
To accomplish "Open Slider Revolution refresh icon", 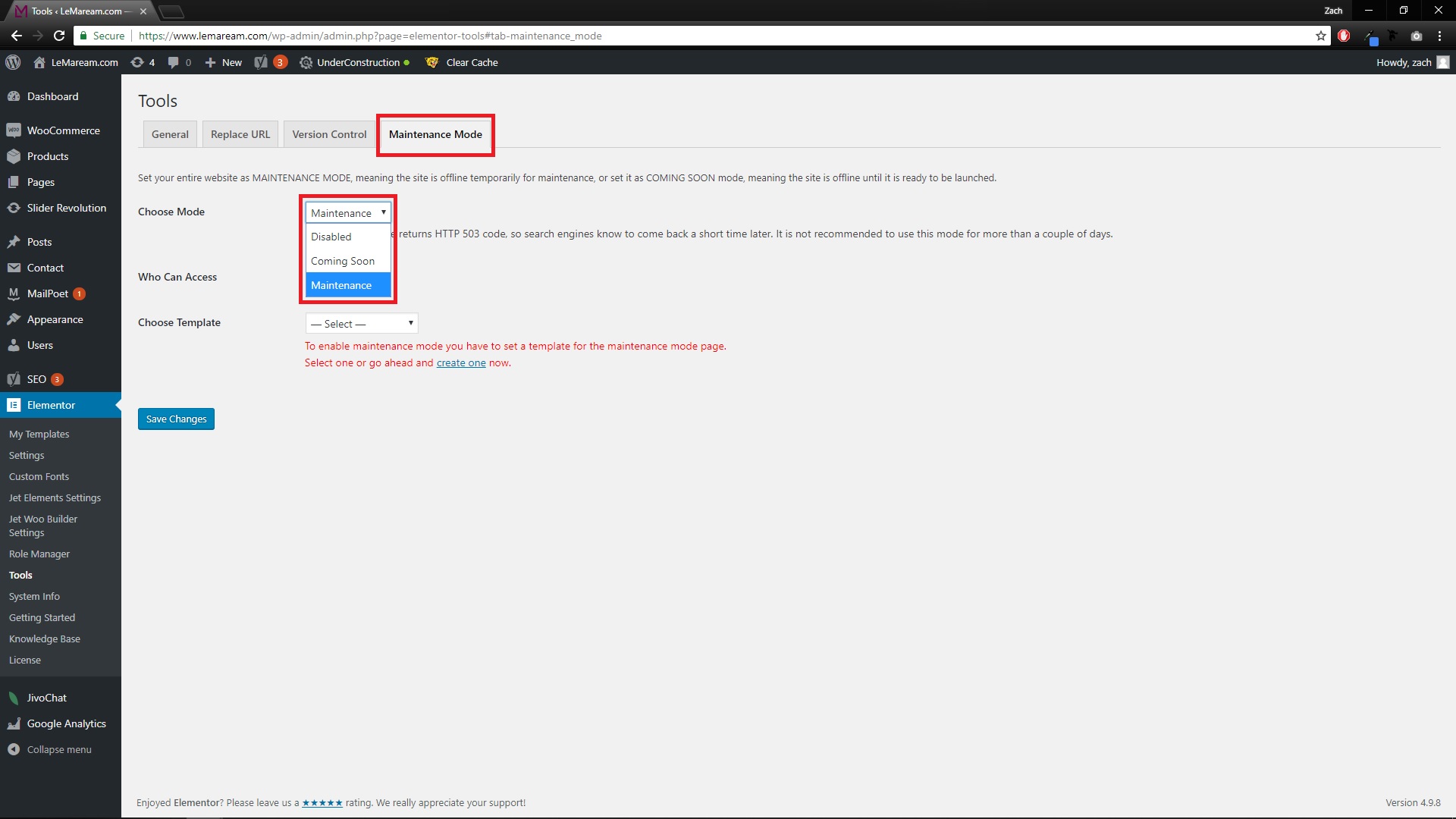I will coord(14,208).
